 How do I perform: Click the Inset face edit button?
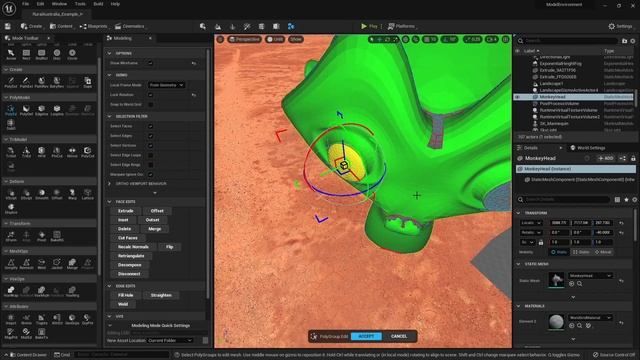[x=123, y=220]
